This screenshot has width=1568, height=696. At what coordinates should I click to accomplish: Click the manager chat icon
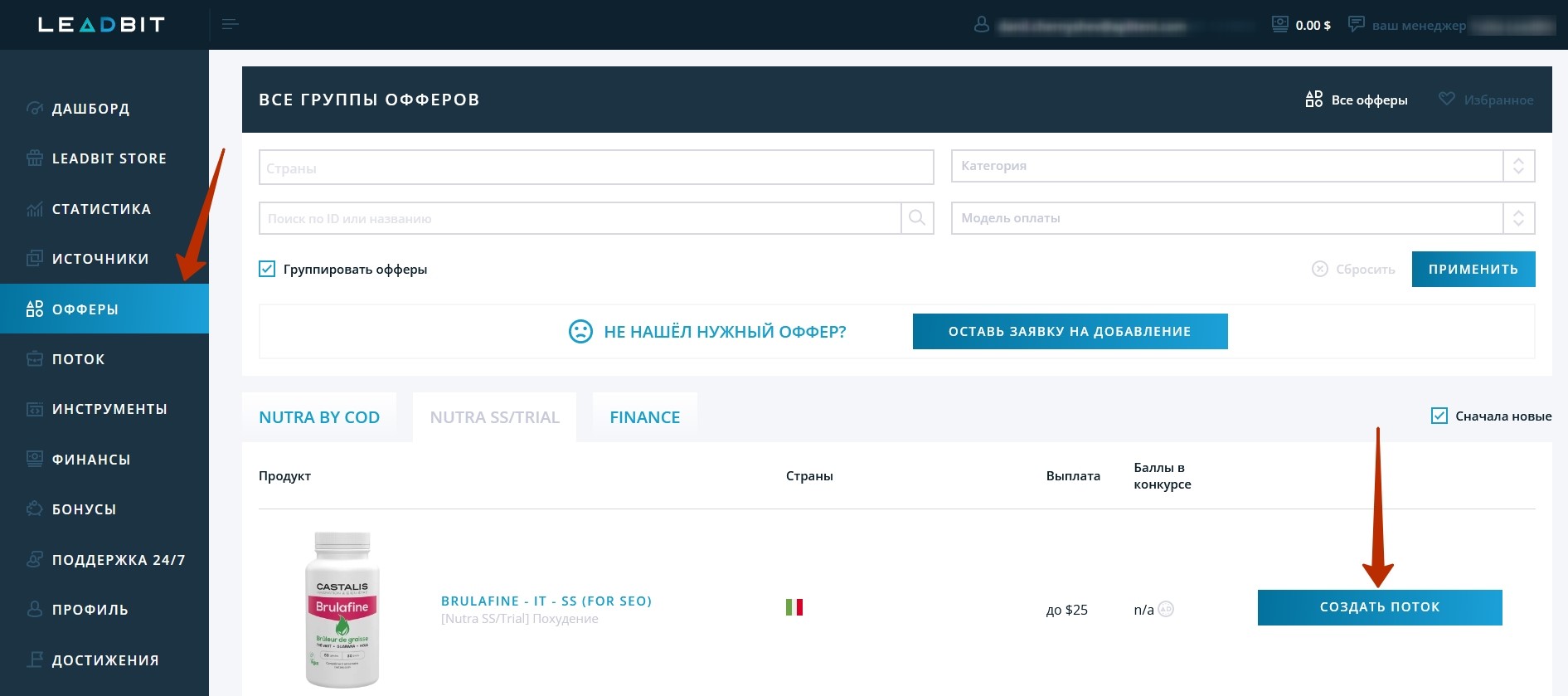[x=1357, y=24]
